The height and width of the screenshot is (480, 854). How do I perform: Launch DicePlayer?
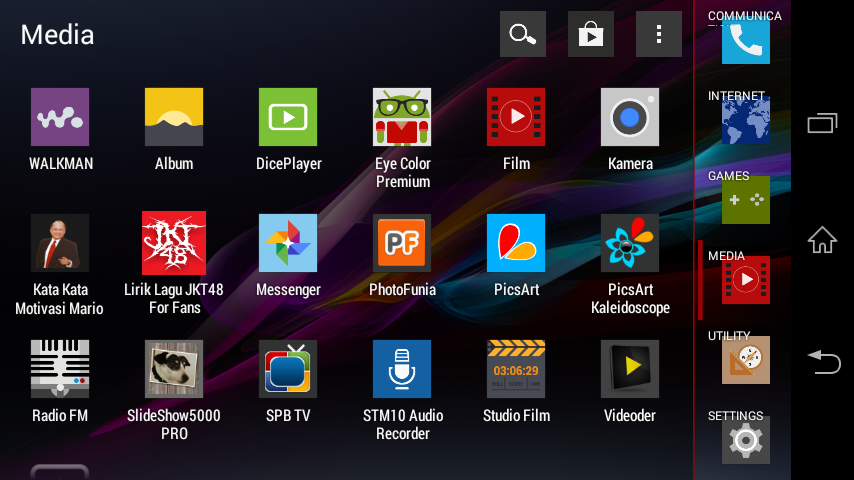click(x=288, y=117)
